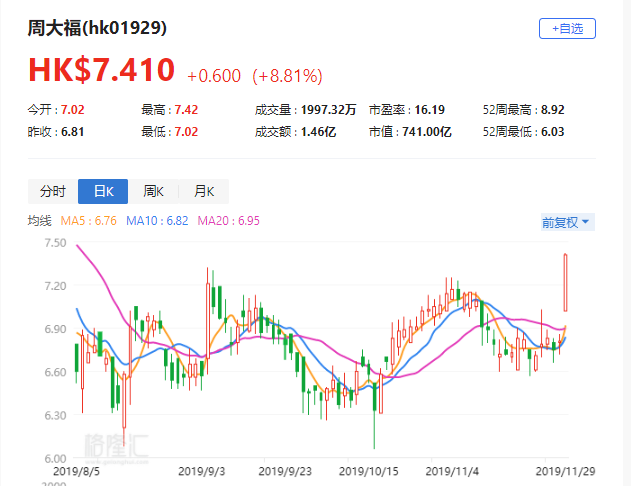
Task: Click the 2019/9/3 date axis label
Action: coord(203,469)
